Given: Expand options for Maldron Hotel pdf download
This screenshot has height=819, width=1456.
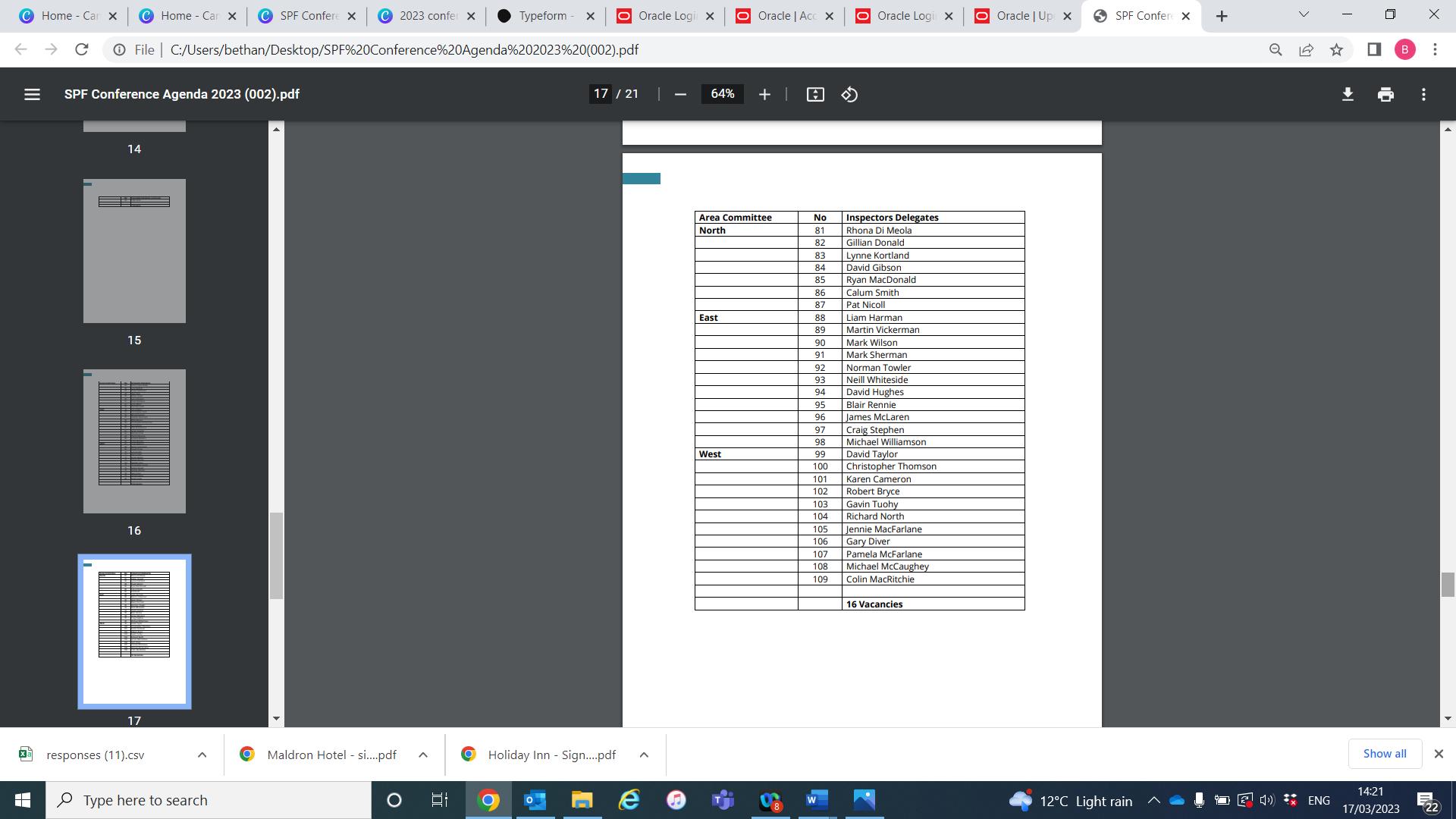Looking at the screenshot, I should (x=423, y=755).
